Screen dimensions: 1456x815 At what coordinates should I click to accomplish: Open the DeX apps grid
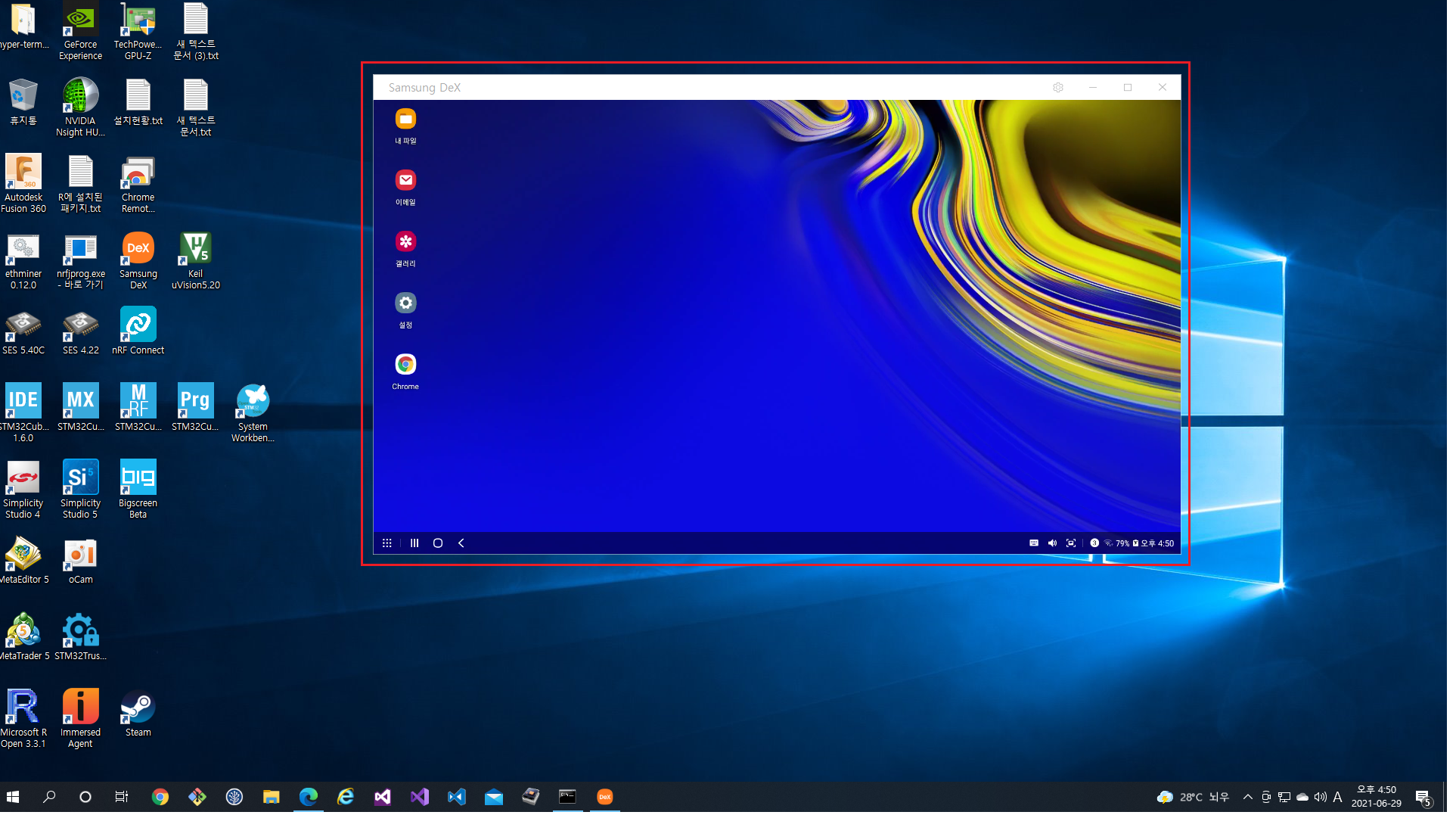(389, 545)
